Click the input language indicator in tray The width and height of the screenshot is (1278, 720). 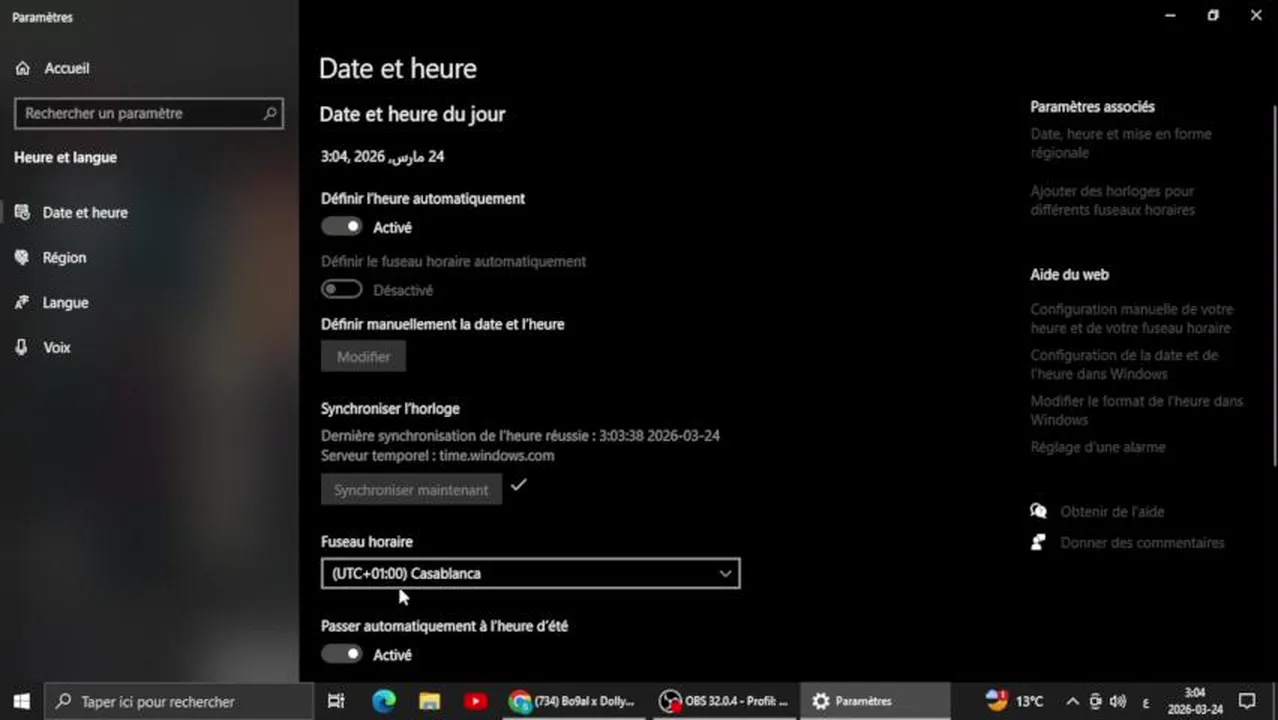(x=1146, y=702)
